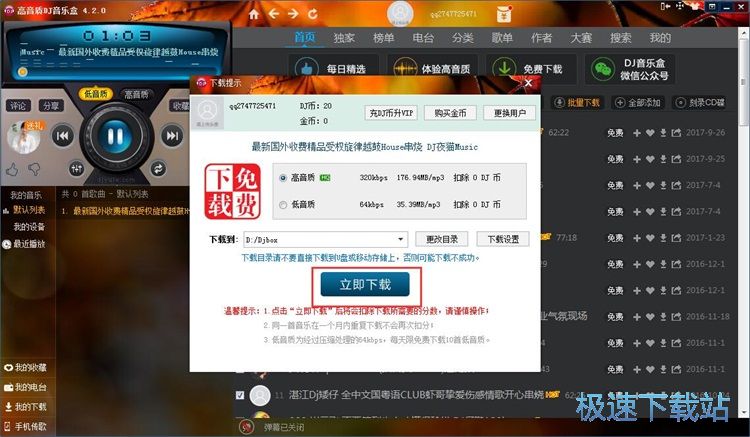
Task: Move the playback progress knob
Action: click(x=22, y=72)
